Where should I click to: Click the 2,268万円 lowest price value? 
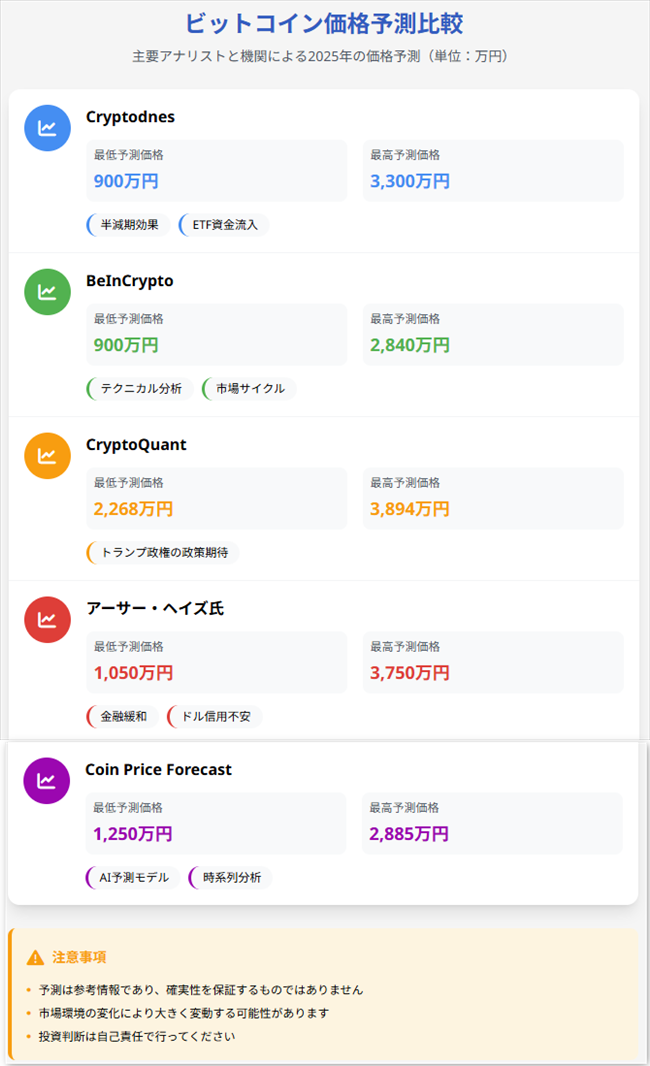[133, 509]
